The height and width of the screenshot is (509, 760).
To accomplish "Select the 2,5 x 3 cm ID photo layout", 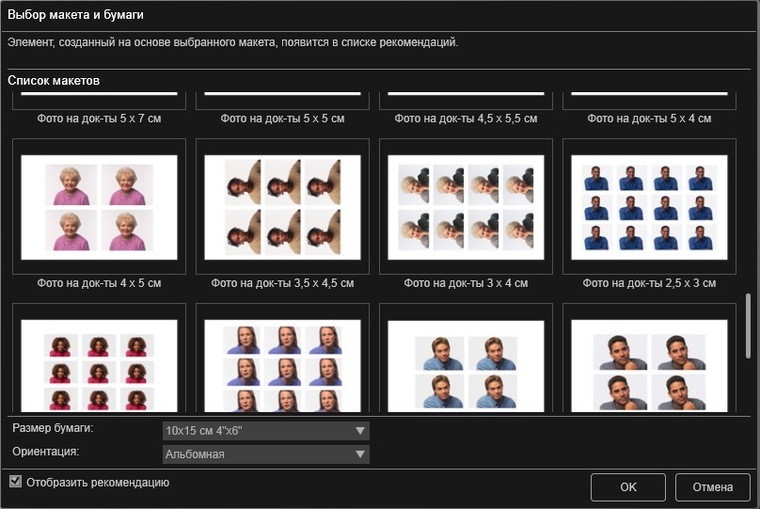I will tap(649, 205).
